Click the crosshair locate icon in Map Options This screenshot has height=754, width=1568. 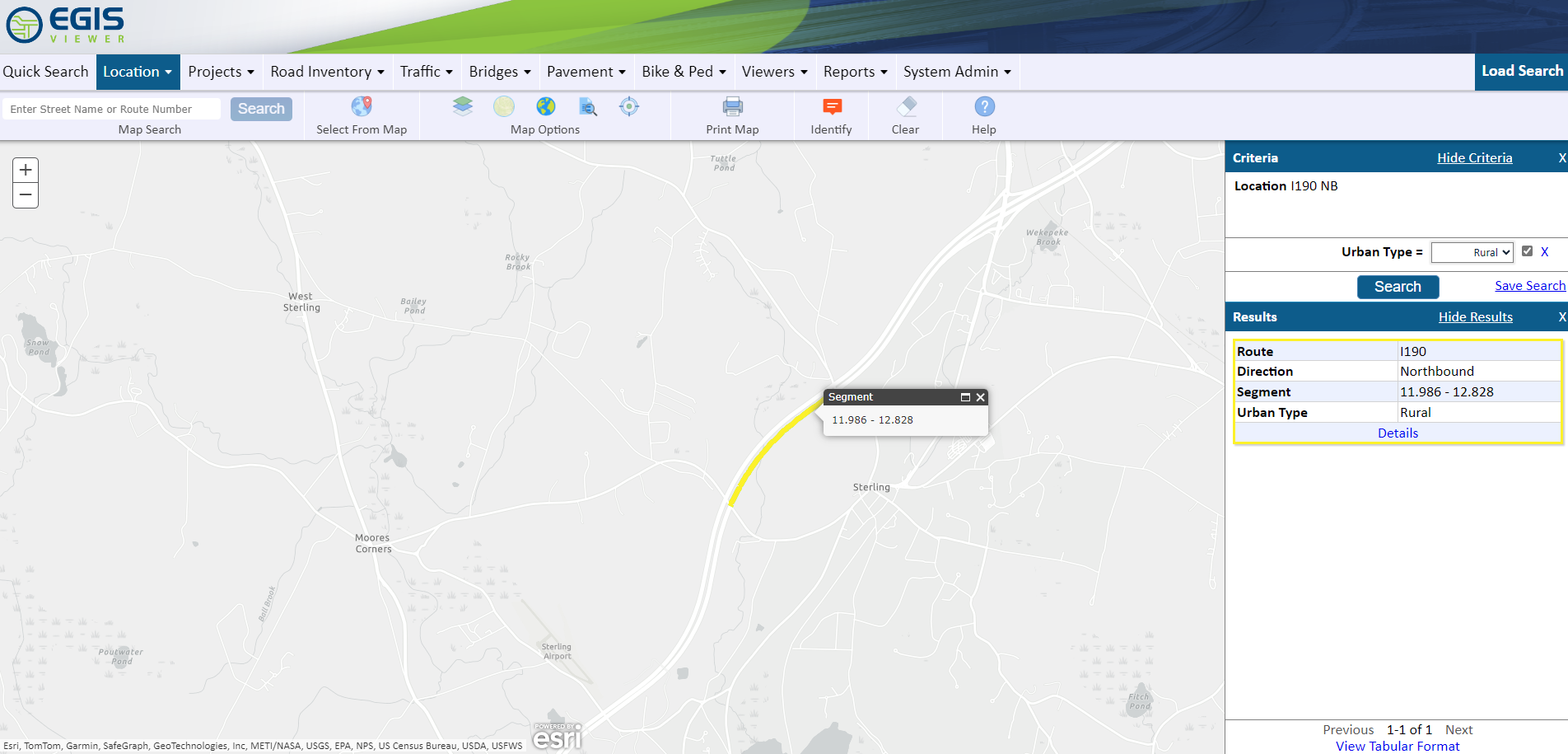[x=629, y=106]
